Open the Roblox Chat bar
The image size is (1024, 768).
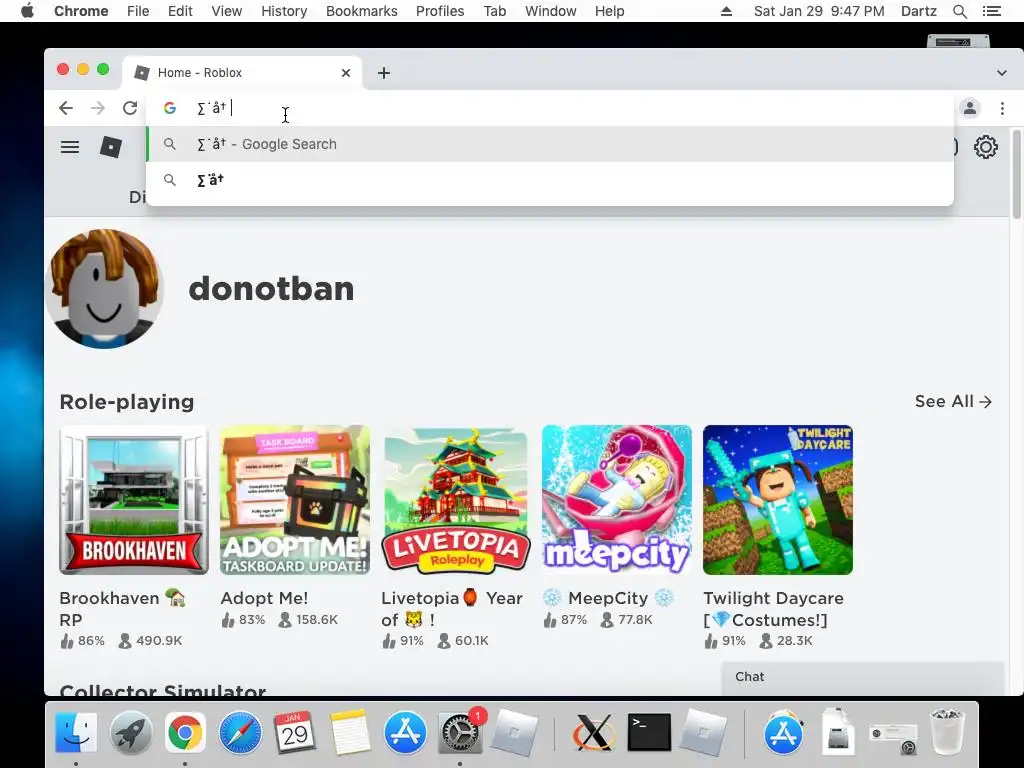click(862, 677)
